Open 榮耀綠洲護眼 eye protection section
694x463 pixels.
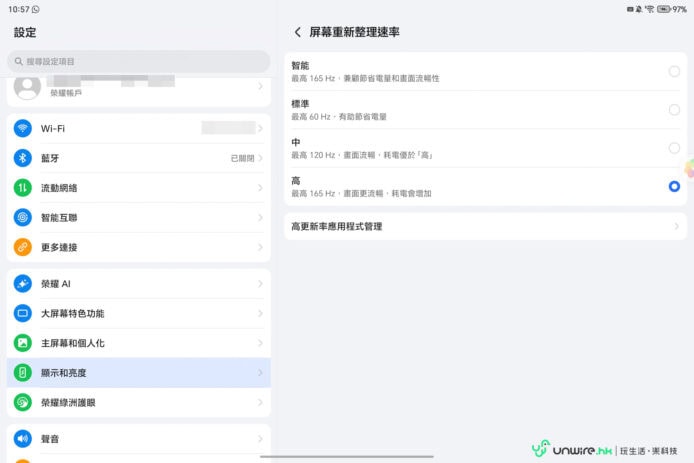point(138,403)
